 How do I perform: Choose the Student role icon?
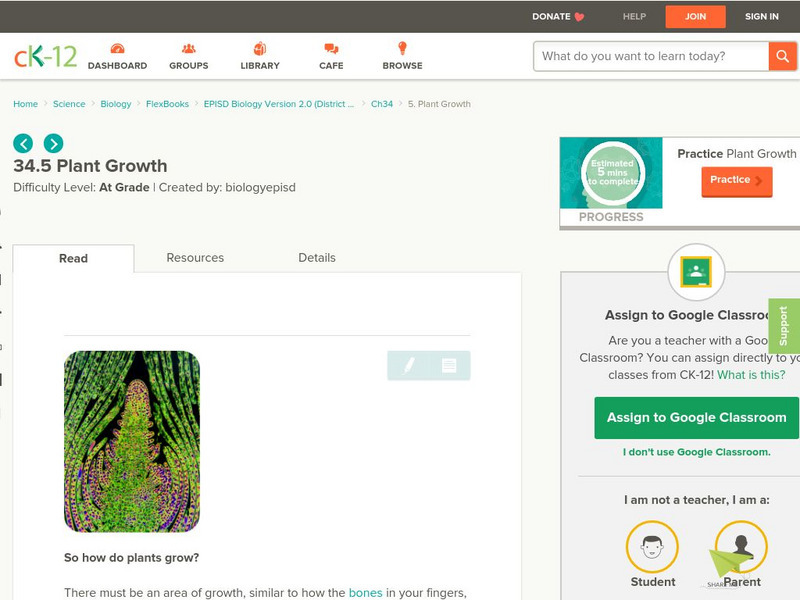coord(652,546)
